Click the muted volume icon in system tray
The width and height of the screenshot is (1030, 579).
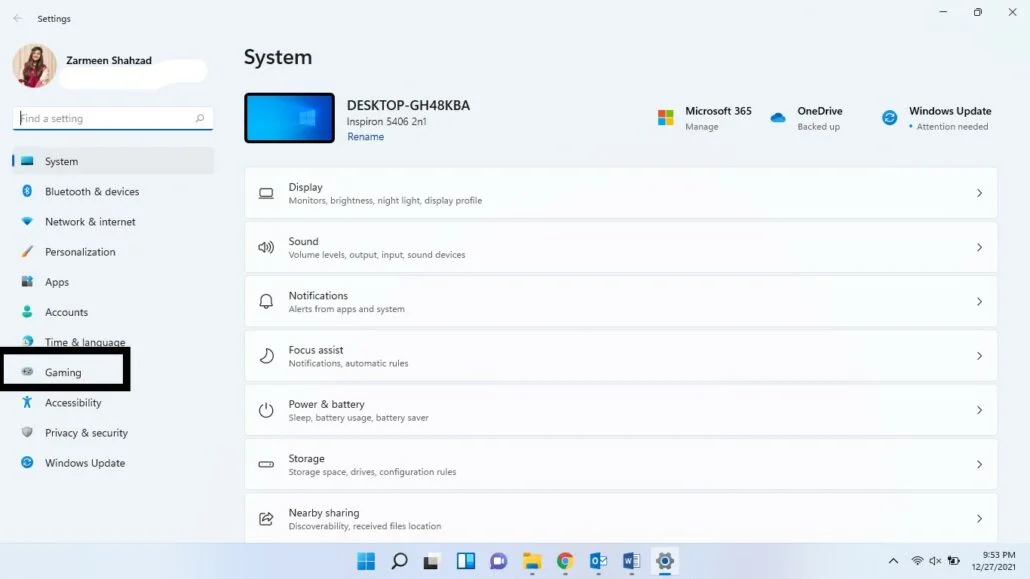[935, 561]
